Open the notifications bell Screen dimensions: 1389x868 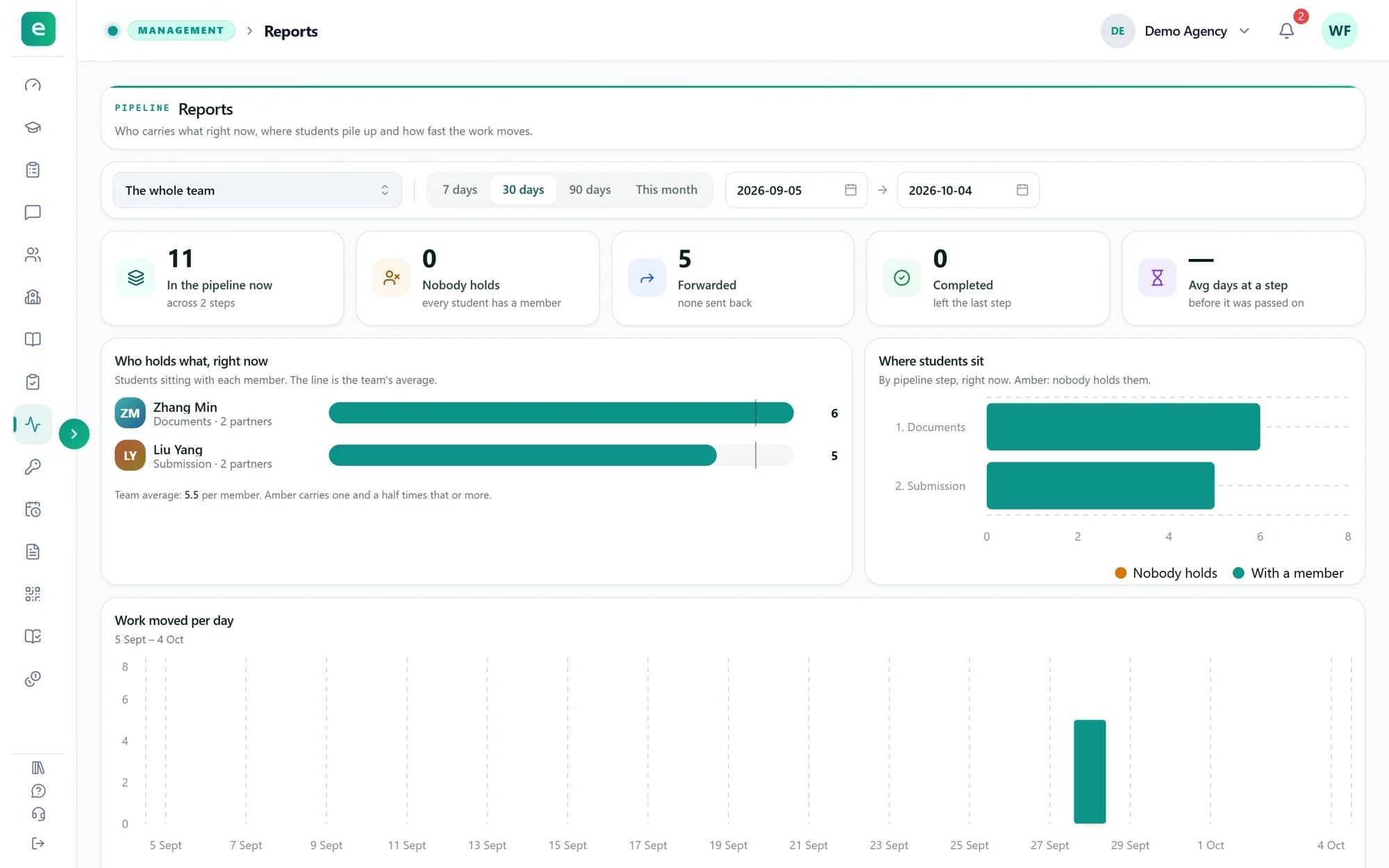[1286, 31]
